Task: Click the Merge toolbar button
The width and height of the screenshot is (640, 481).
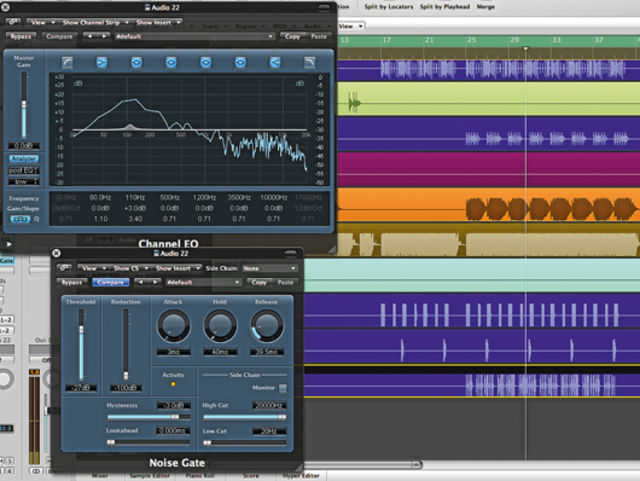Action: coord(485,7)
